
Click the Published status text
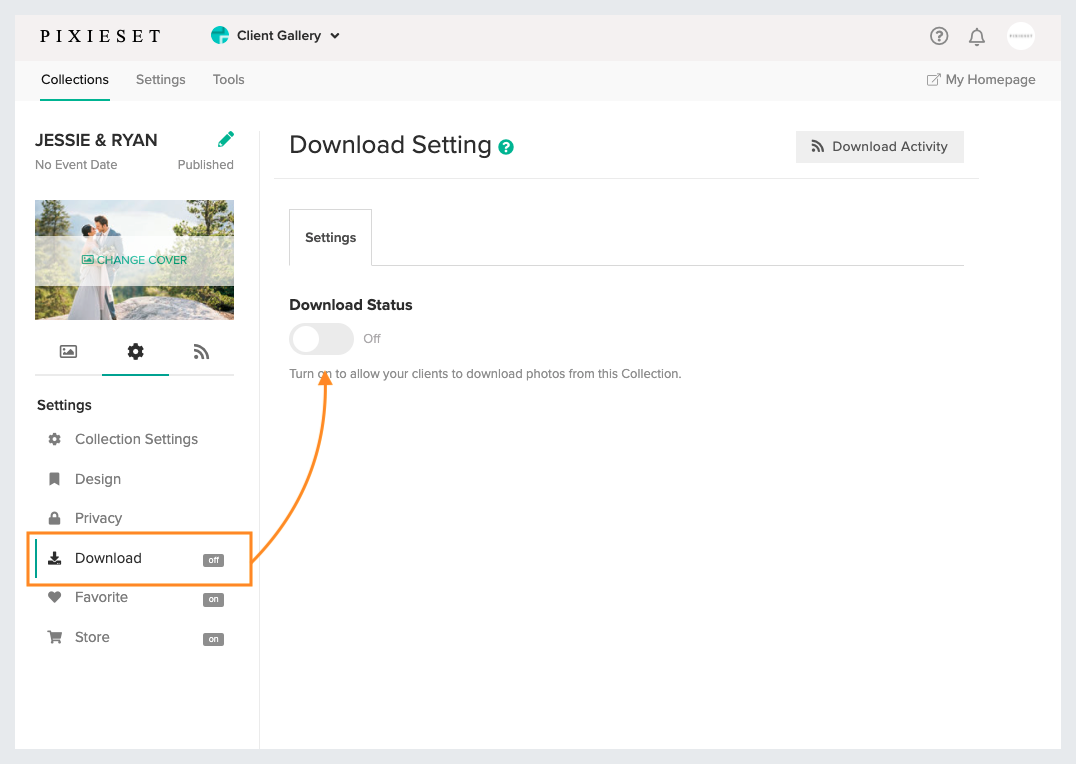point(205,165)
